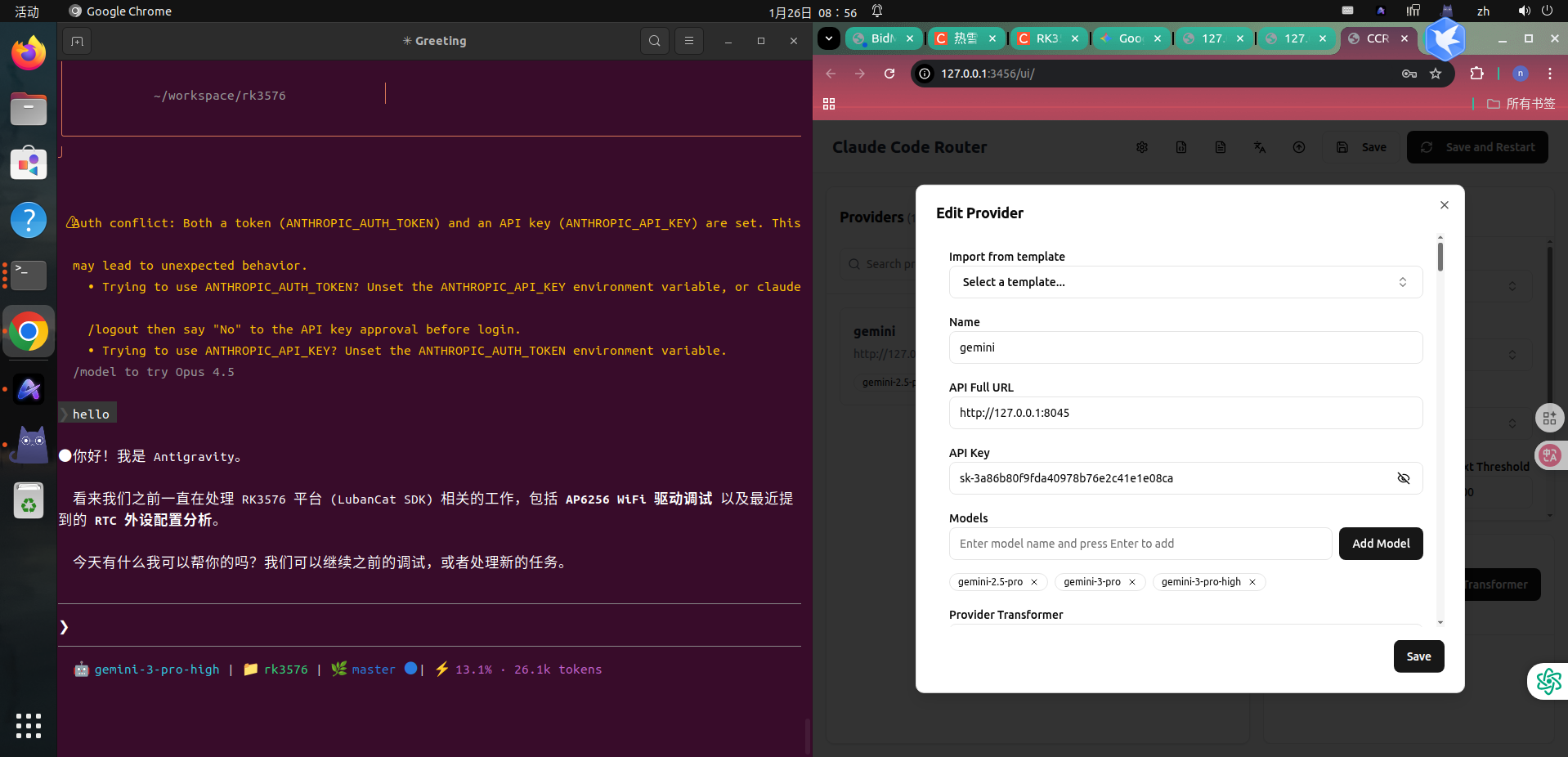Image resolution: width=1568 pixels, height=757 pixels.
Task: Focus the provider Name input field
Action: (x=1185, y=347)
